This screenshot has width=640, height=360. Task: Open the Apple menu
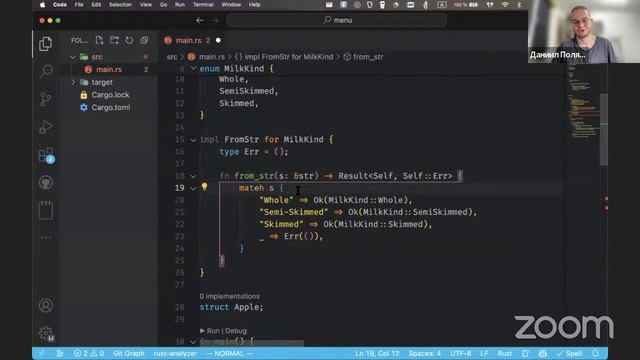point(42,5)
